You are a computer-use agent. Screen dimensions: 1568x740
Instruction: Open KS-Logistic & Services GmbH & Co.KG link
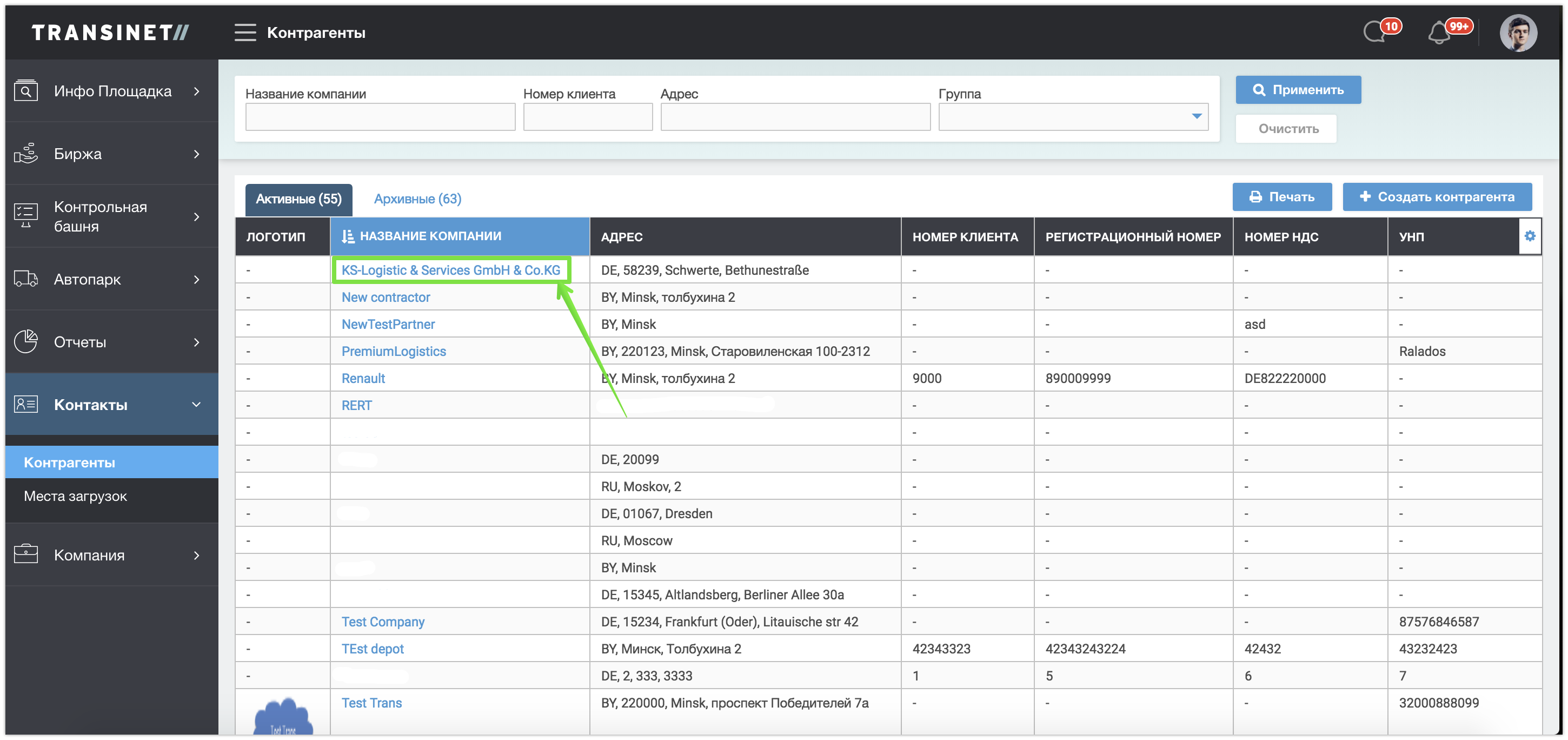(x=450, y=270)
